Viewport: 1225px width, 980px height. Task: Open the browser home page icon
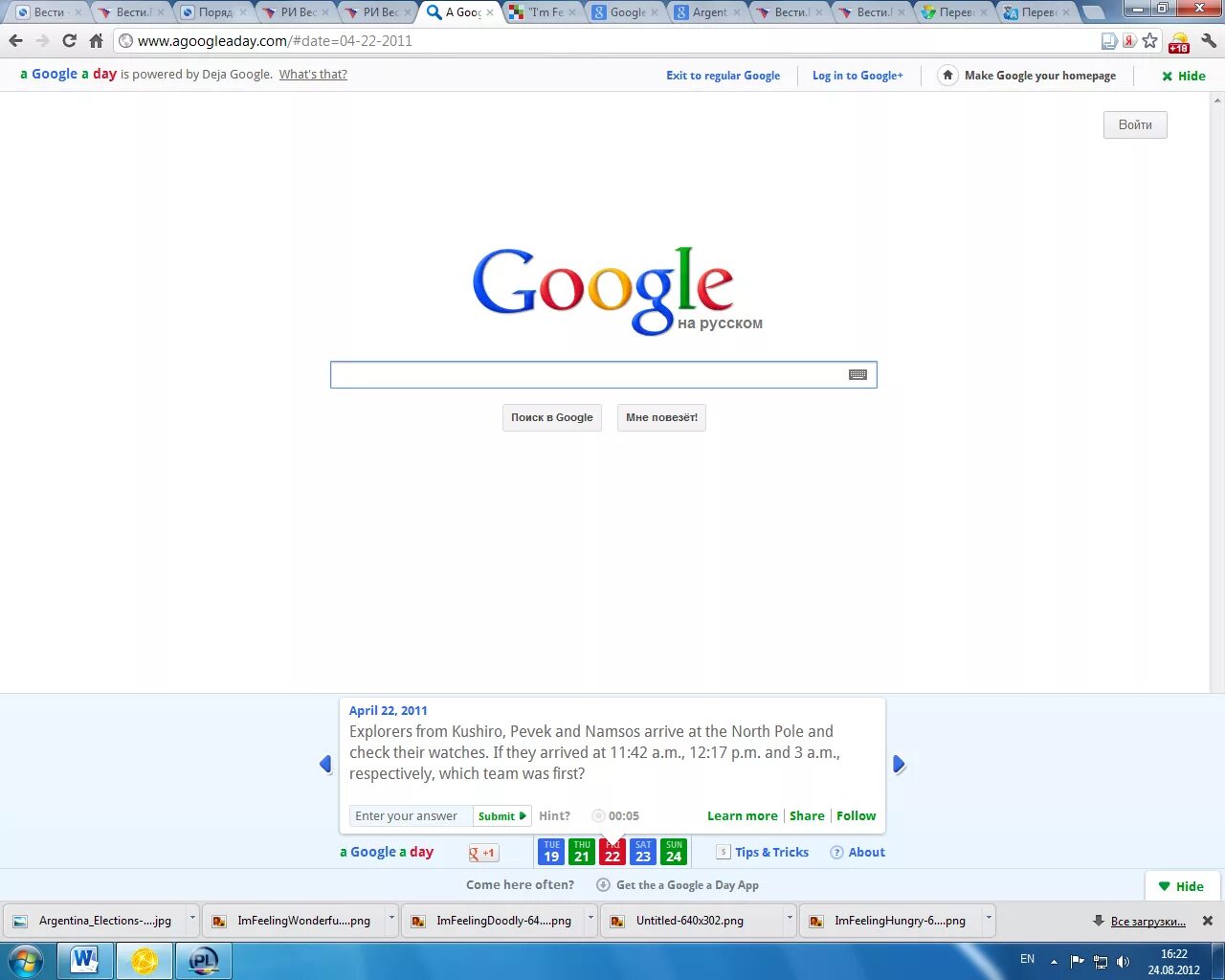coord(96,41)
